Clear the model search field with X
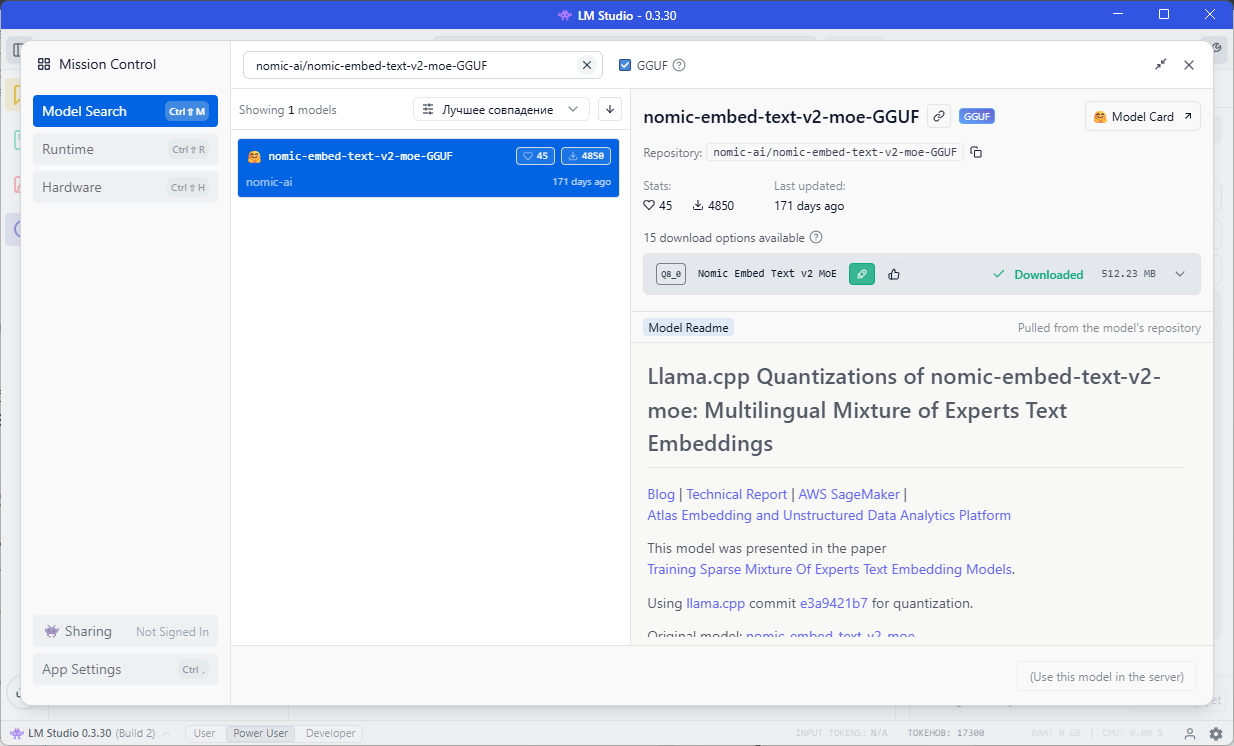Image resolution: width=1234 pixels, height=746 pixels. [x=587, y=65]
